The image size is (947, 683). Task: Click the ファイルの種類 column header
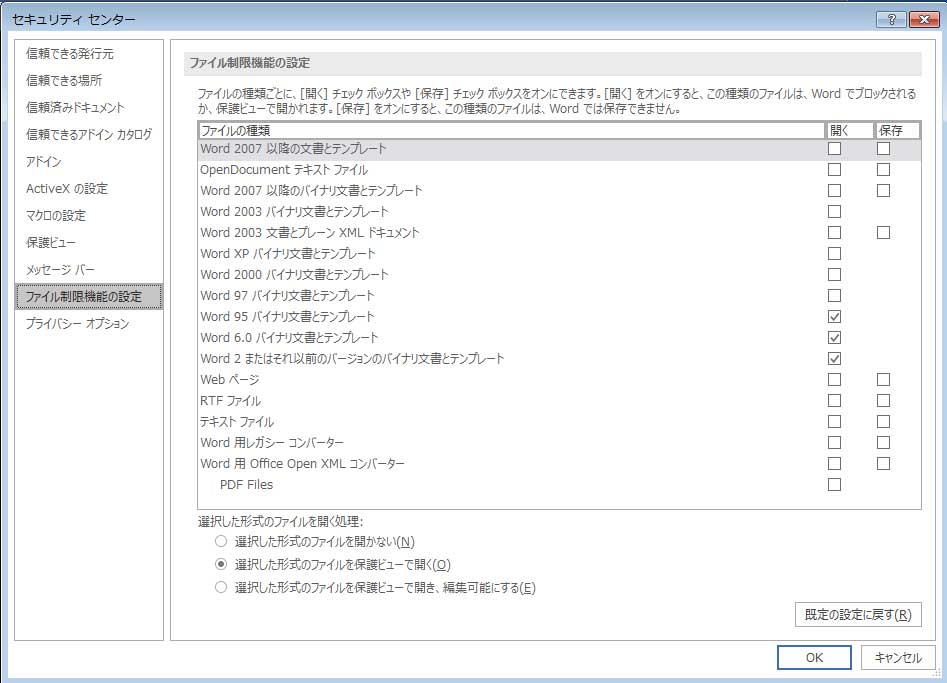[510, 131]
